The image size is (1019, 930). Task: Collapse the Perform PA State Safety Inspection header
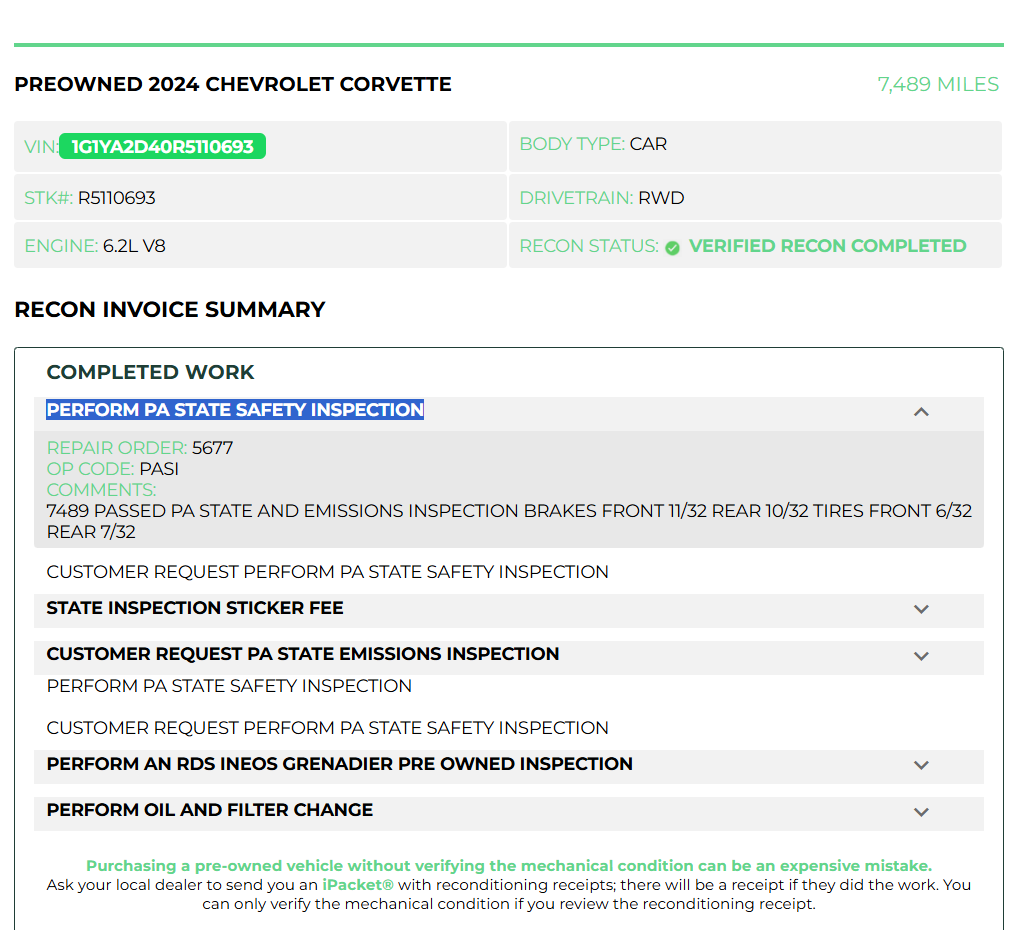(509, 413)
